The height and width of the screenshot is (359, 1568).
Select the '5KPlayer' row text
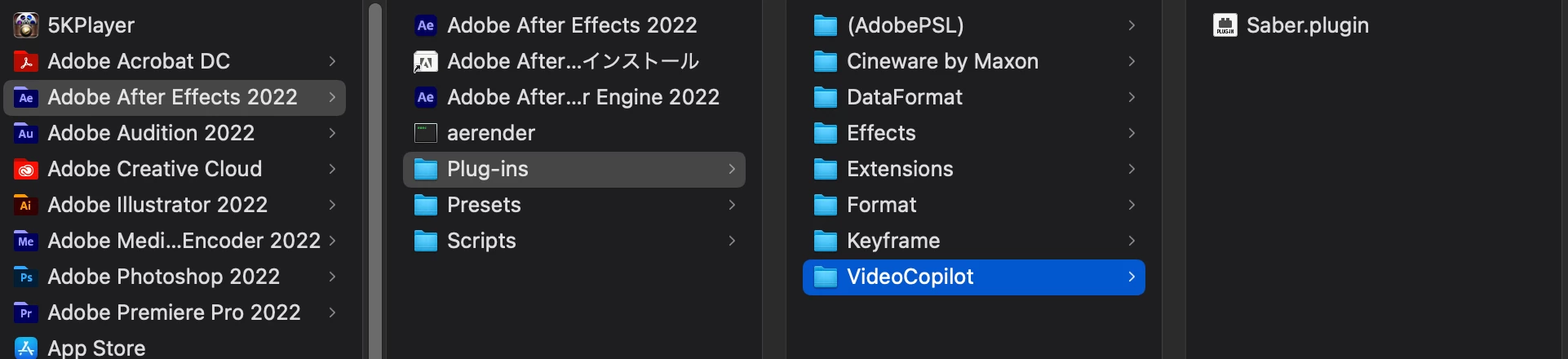coord(91,25)
